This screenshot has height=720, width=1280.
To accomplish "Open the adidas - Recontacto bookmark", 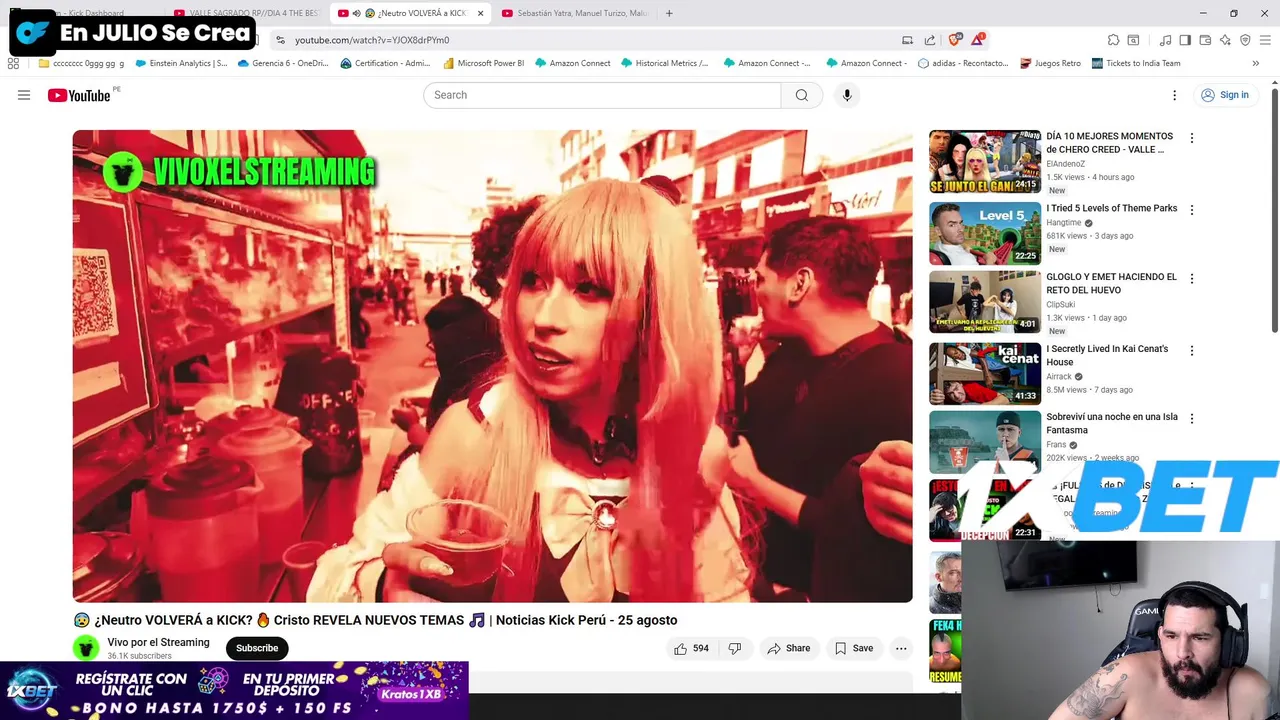I will click(964, 63).
